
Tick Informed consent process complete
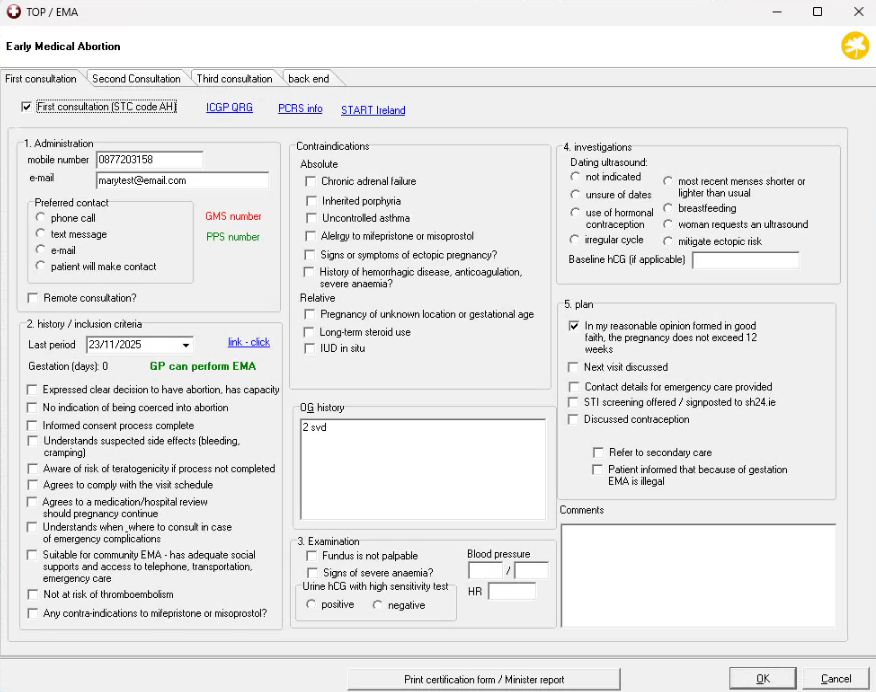pos(34,426)
